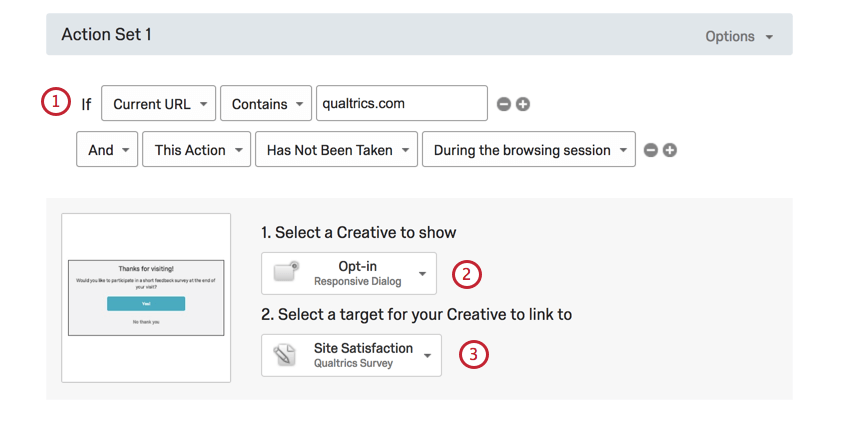
Task: Open the Current URL dropdown
Action: pyautogui.click(x=159, y=104)
